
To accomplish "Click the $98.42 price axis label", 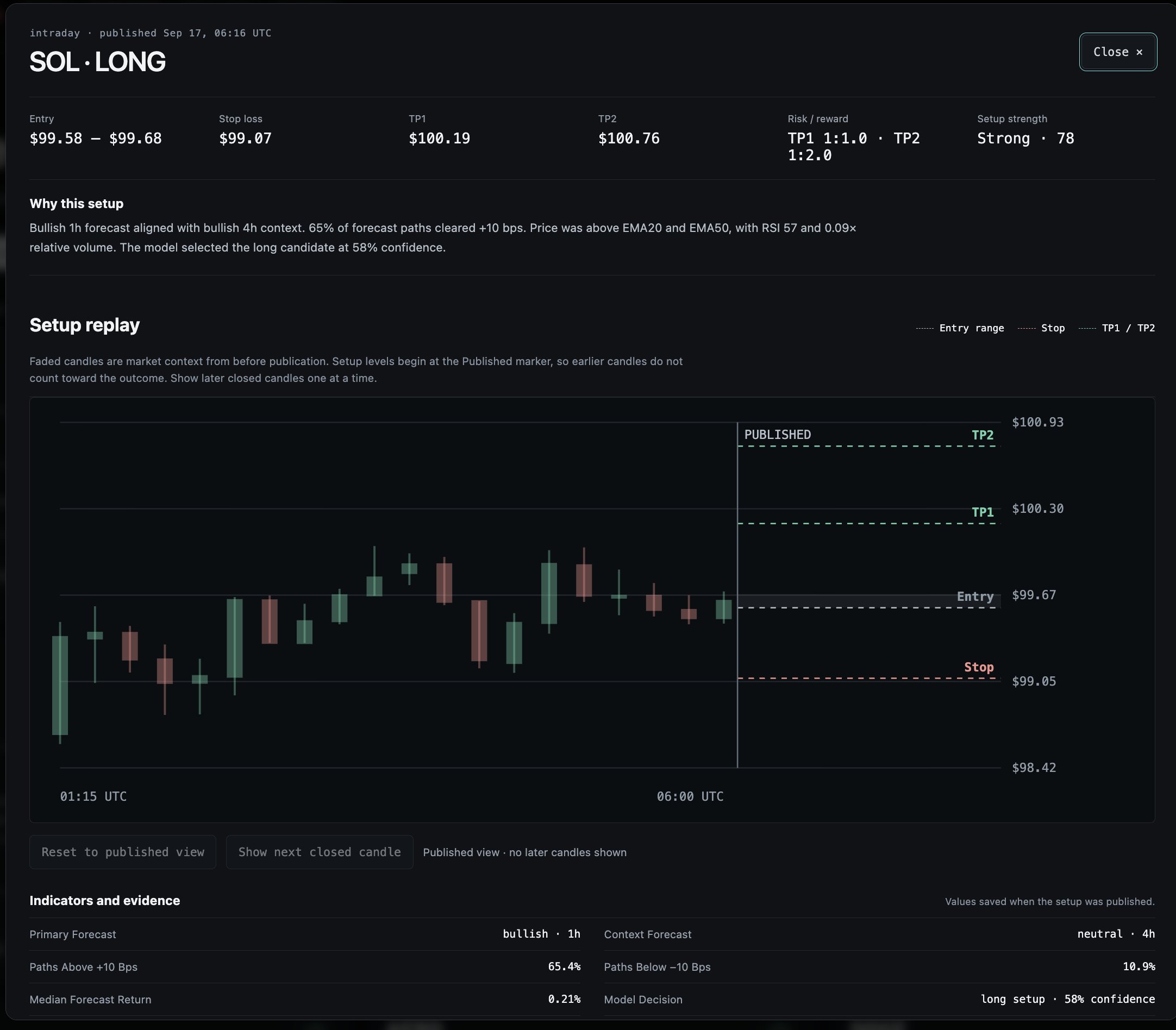I will (1034, 767).
